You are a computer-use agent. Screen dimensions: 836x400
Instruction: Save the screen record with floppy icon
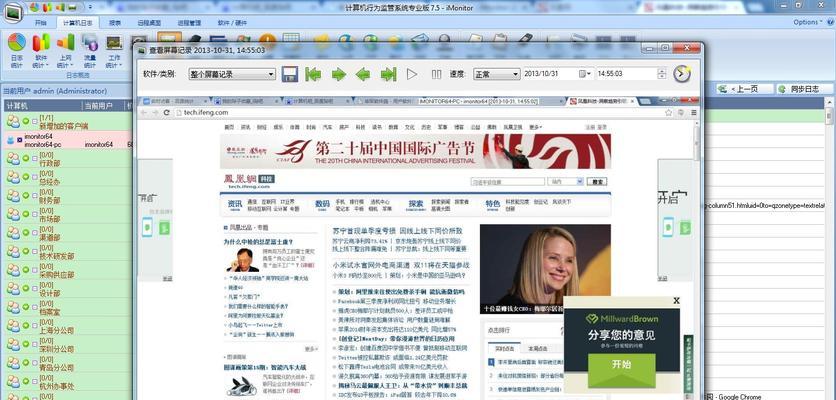290,74
